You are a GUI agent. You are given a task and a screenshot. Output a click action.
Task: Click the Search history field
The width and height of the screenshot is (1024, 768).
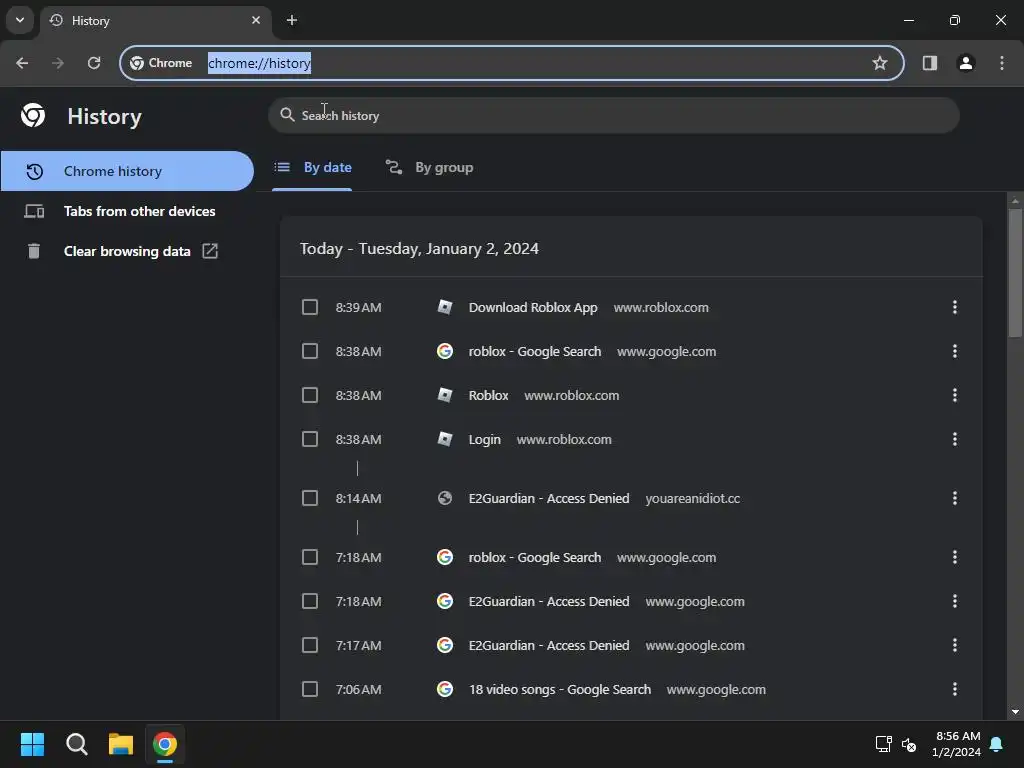pos(614,116)
